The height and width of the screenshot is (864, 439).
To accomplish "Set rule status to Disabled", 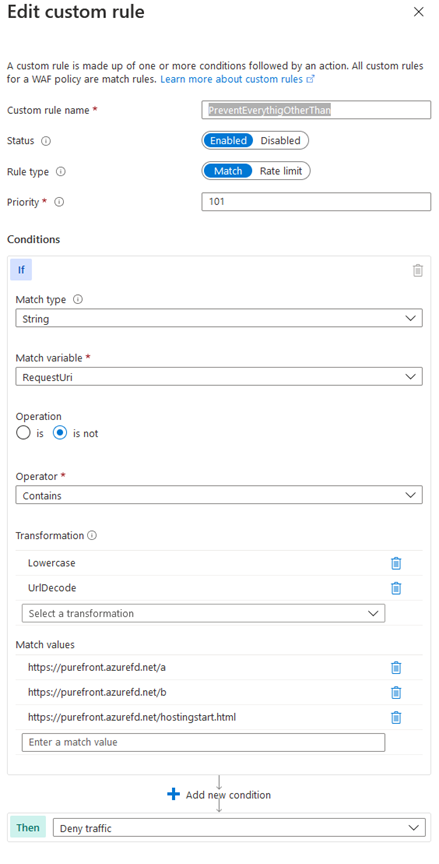I will click(280, 141).
